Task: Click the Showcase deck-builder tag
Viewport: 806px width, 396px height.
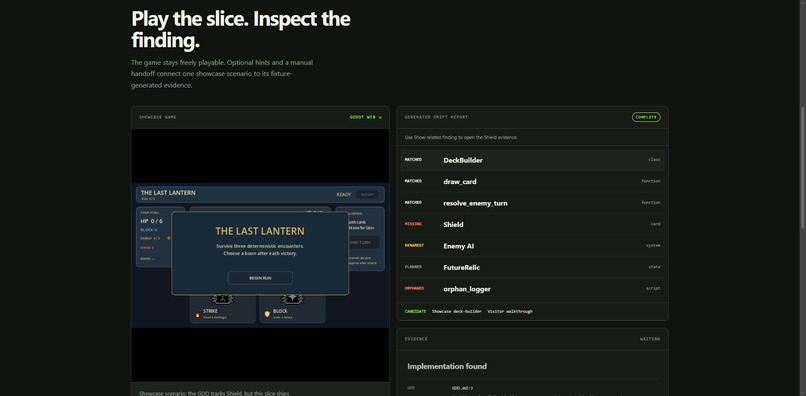Action: 456,311
